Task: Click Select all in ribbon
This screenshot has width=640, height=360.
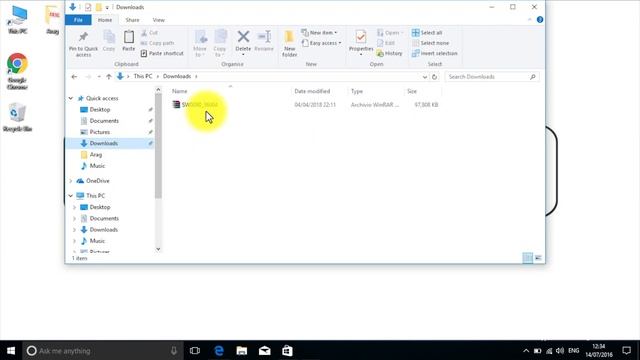Action: tap(427, 33)
